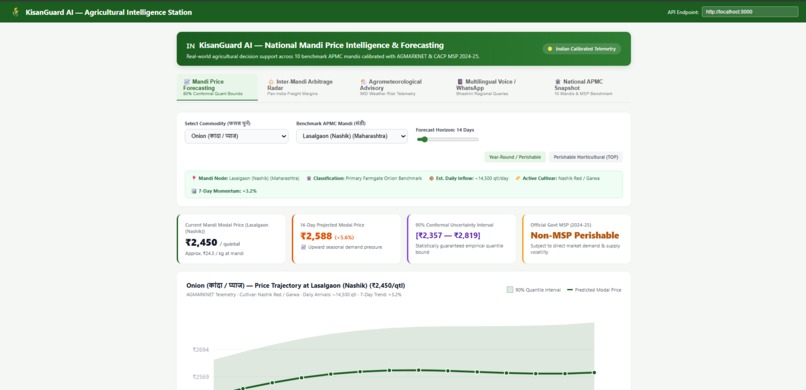Click the ₹2,450 current modal price value
806x390 pixels.
point(201,243)
